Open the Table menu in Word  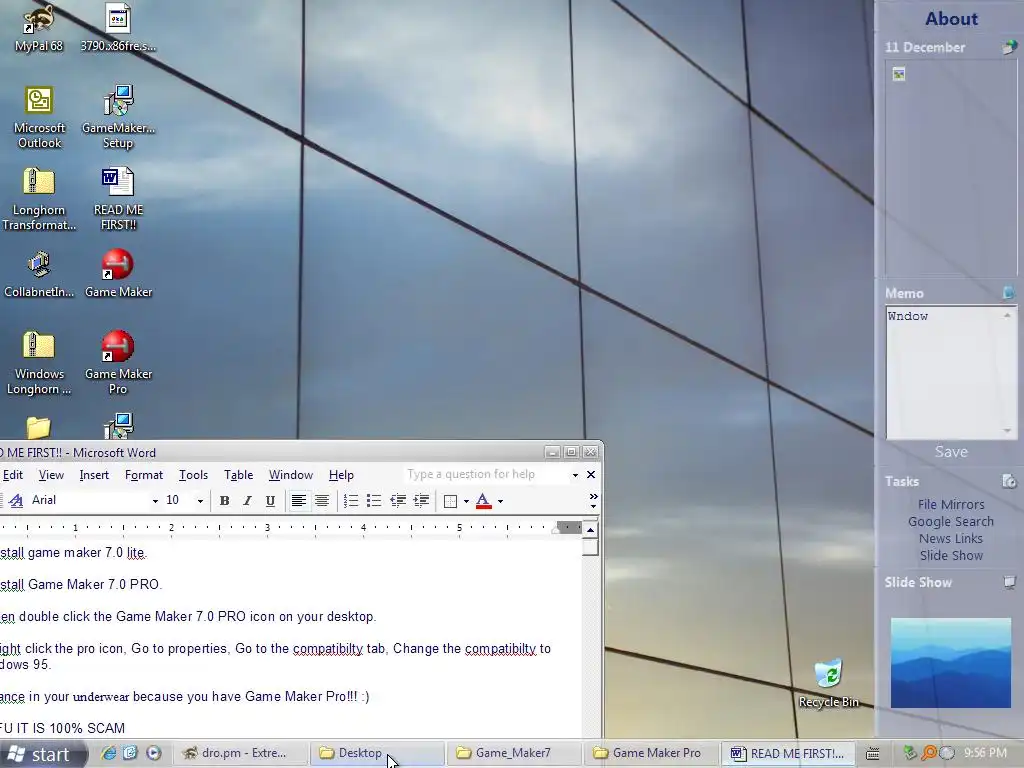(x=238, y=475)
